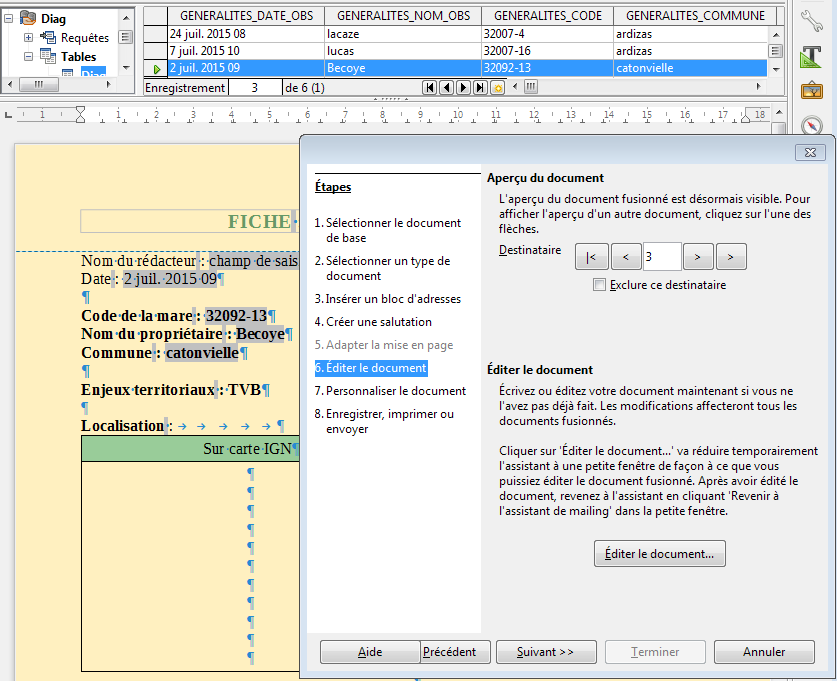
Task: Add a new record with the star icon
Action: coord(498,88)
